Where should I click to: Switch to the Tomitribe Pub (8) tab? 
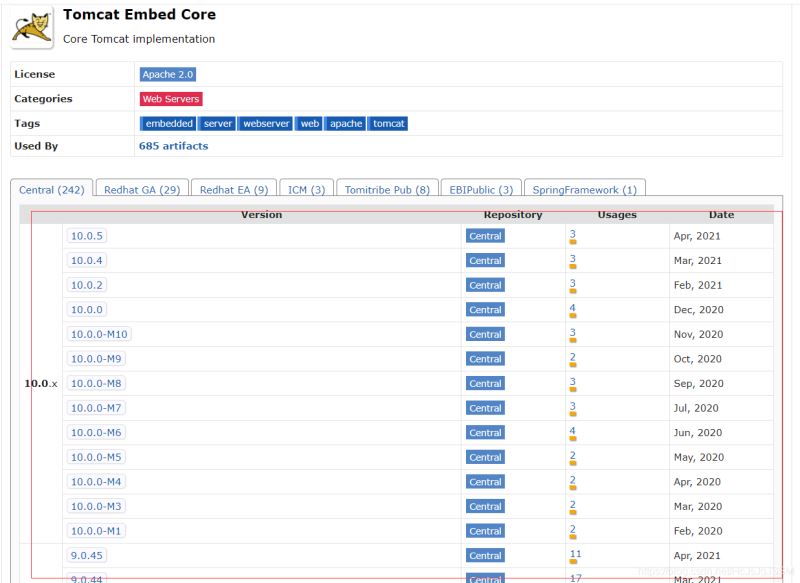click(x=387, y=190)
